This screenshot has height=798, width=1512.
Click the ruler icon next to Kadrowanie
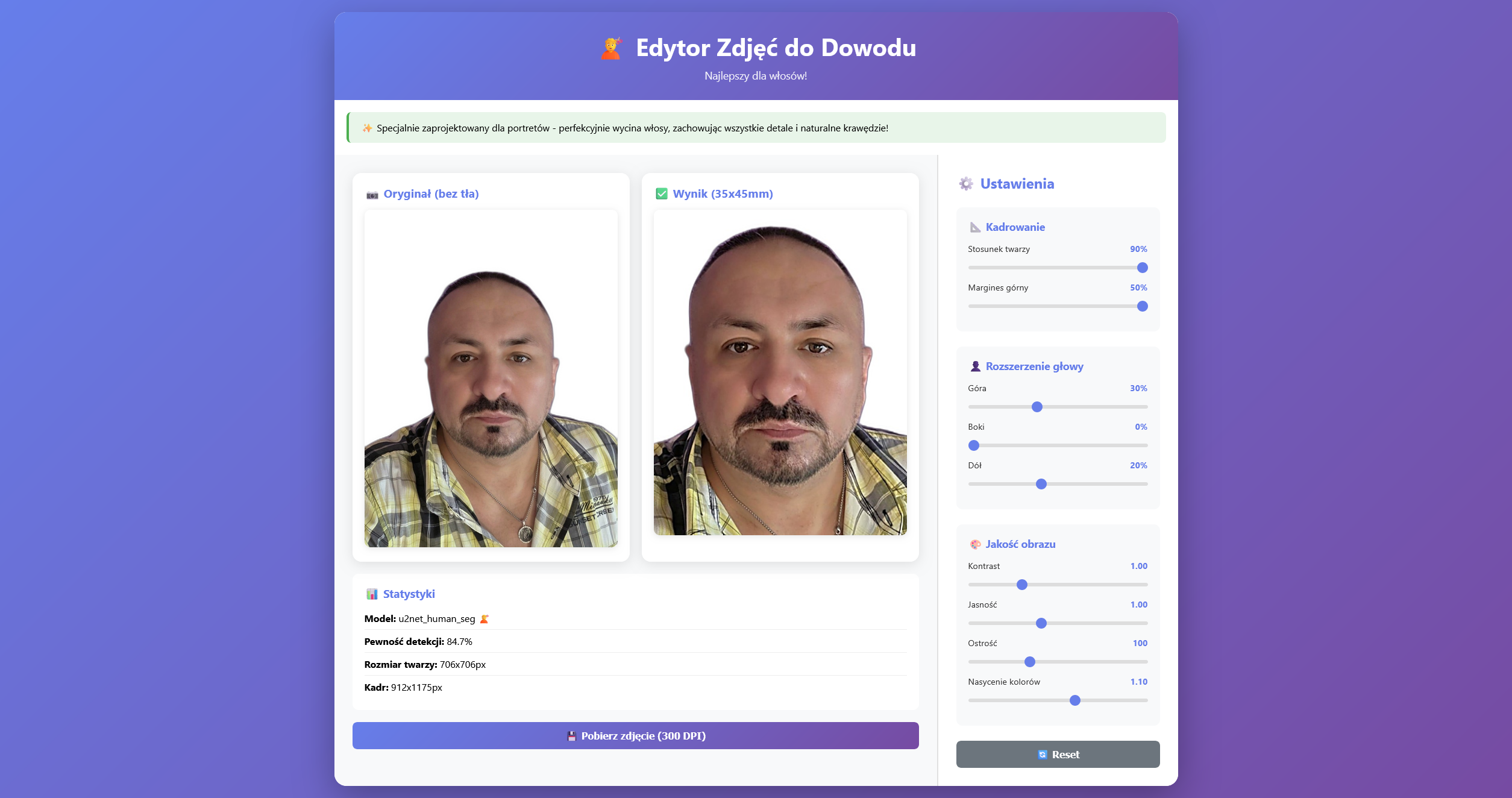click(x=974, y=227)
